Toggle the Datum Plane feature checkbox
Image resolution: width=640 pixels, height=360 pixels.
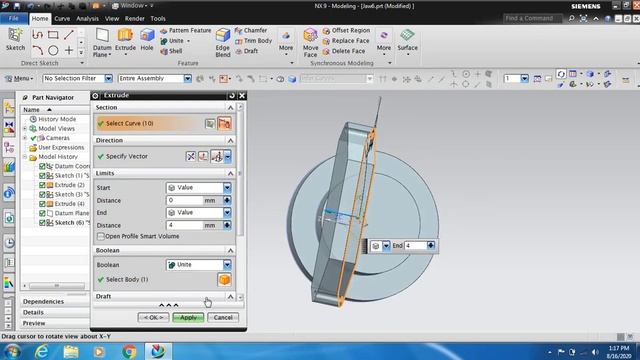click(42, 213)
